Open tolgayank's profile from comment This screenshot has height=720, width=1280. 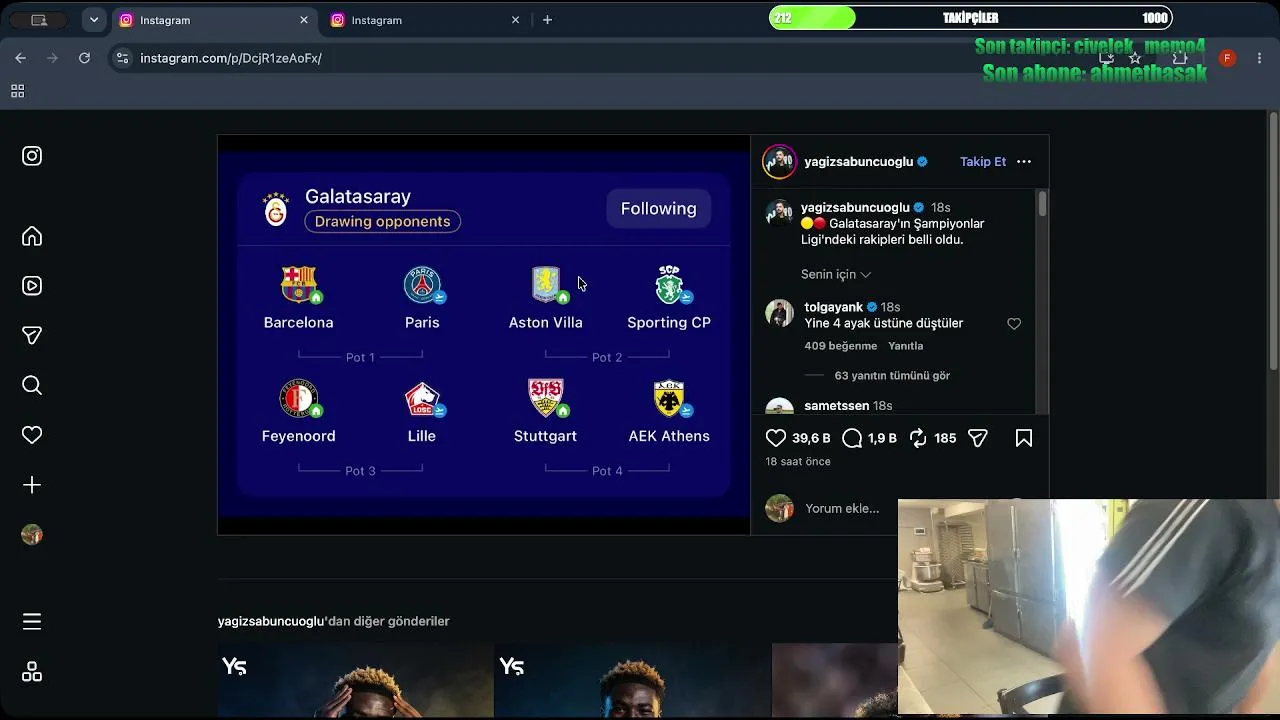point(834,307)
